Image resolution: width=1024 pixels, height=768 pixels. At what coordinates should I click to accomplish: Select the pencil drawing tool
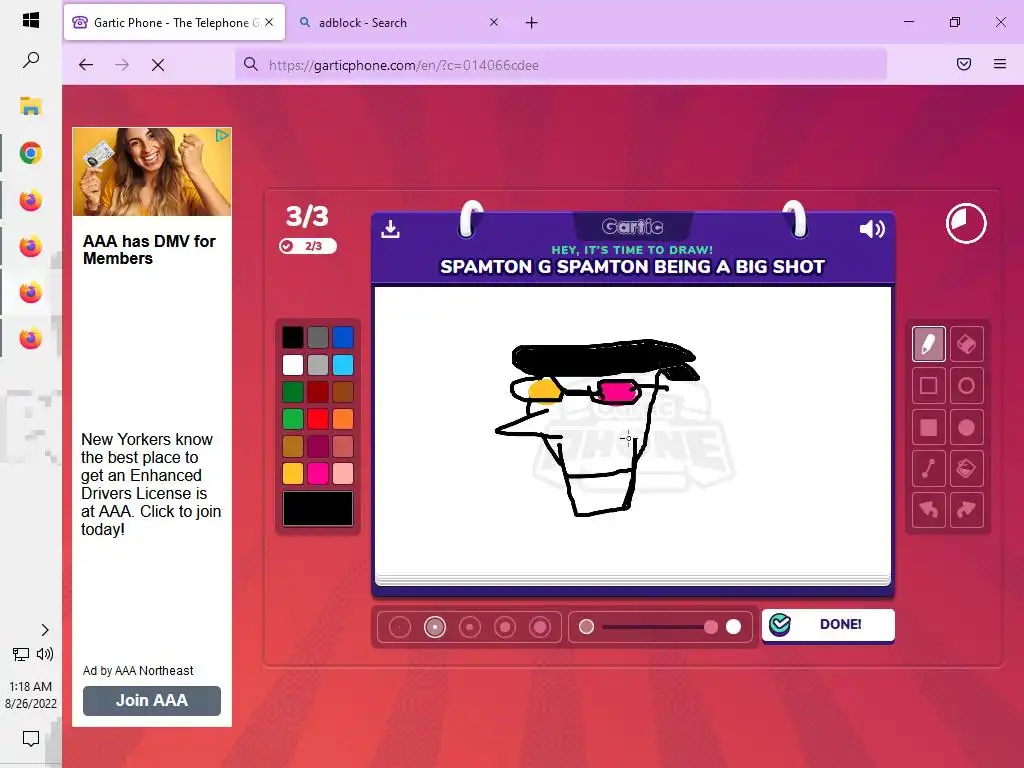(x=928, y=344)
